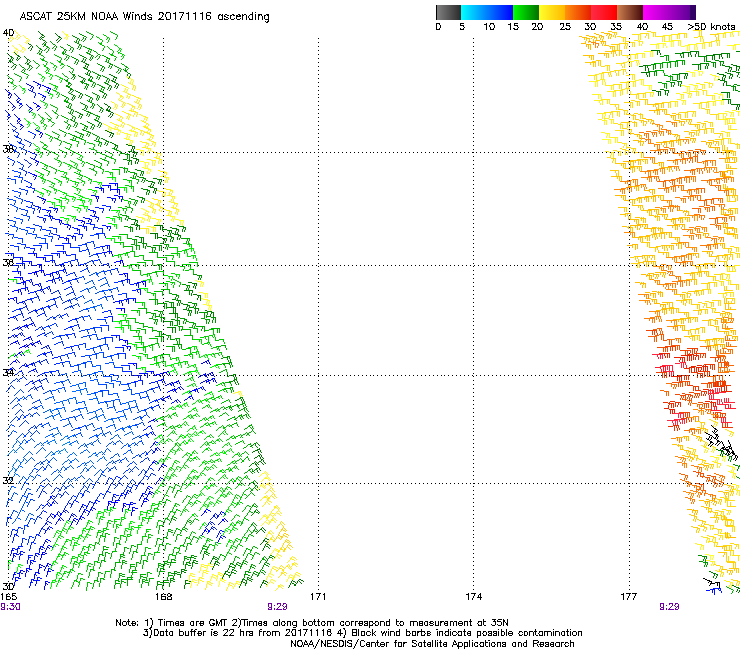Click 'Black wind barbs indicate possible contamination' note
Screen dimensions: 740x650
tap(467, 633)
